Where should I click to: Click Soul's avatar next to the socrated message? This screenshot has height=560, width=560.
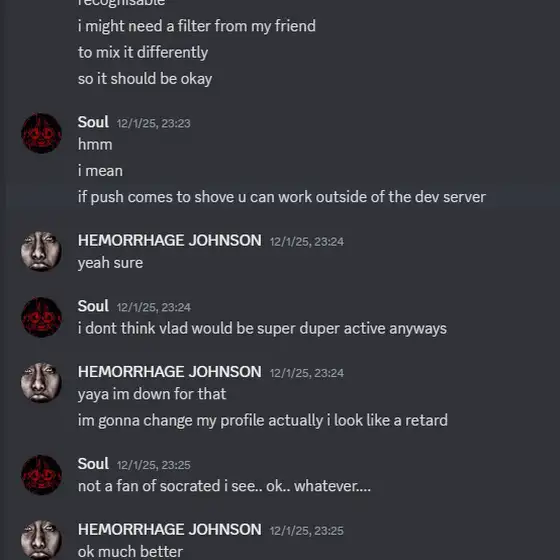41,475
